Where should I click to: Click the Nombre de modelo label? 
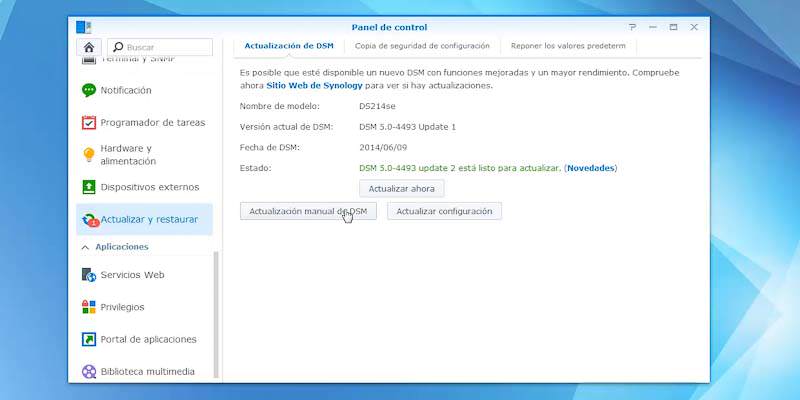280,106
